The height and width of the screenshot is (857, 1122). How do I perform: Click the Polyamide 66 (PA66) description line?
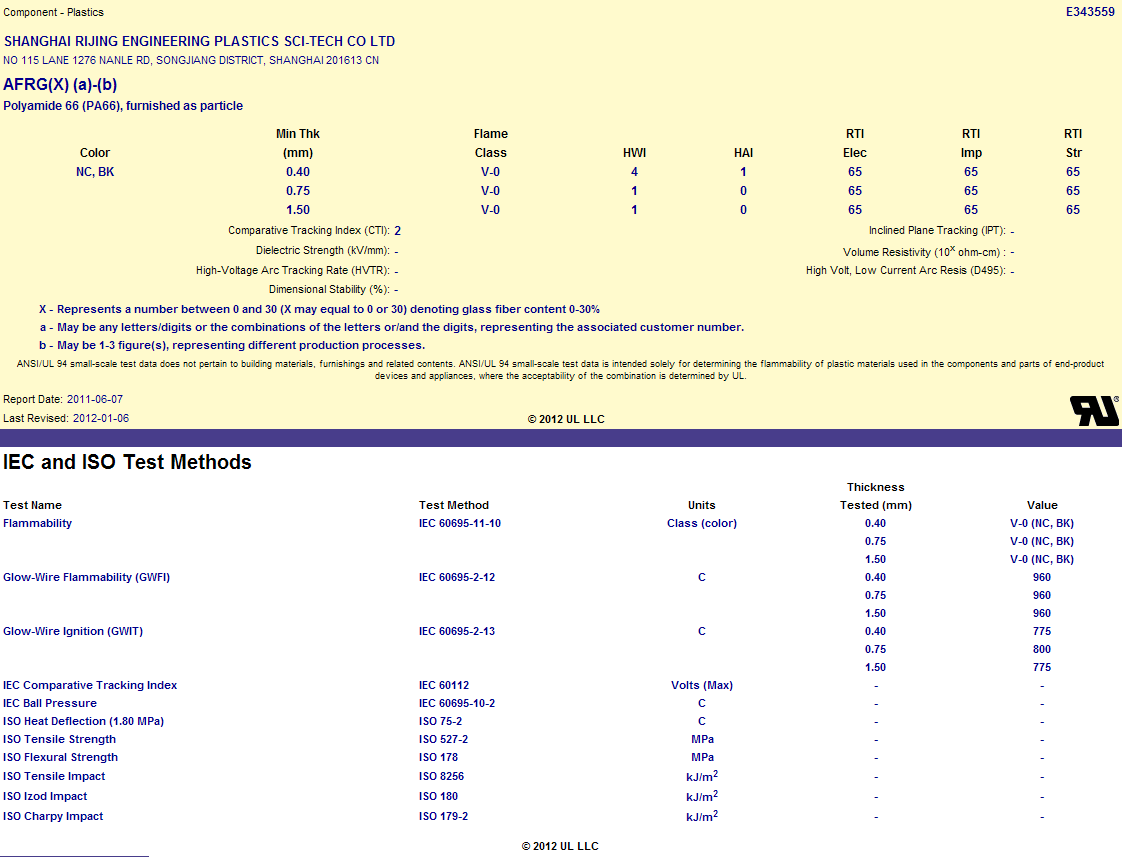[x=123, y=106]
